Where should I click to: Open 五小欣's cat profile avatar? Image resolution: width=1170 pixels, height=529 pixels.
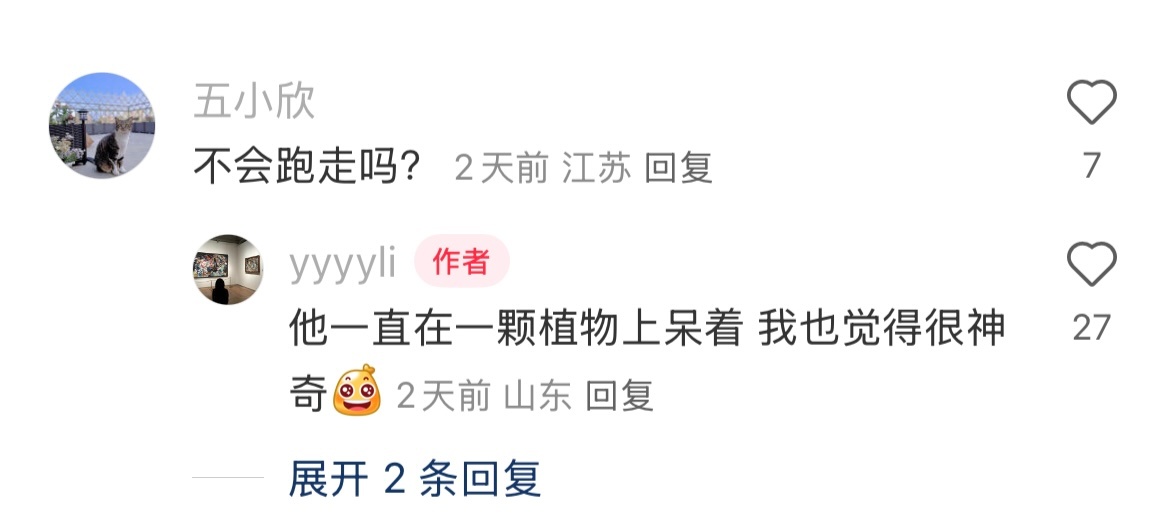click(102, 125)
